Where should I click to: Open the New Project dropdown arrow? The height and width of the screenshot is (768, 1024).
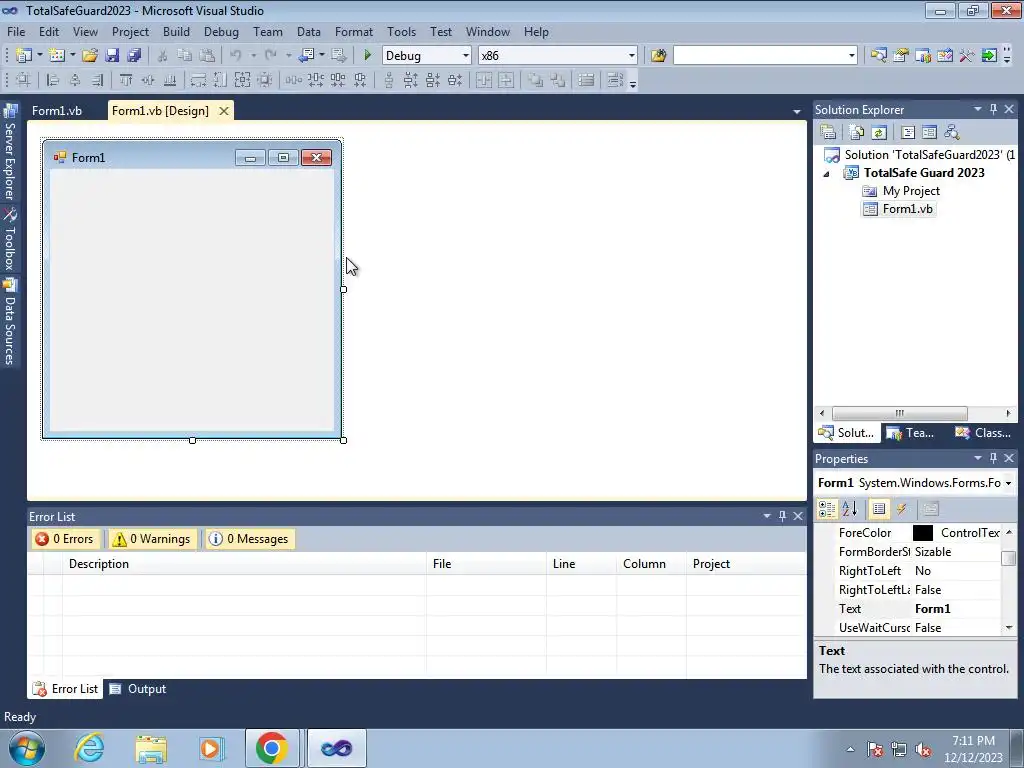point(39,56)
